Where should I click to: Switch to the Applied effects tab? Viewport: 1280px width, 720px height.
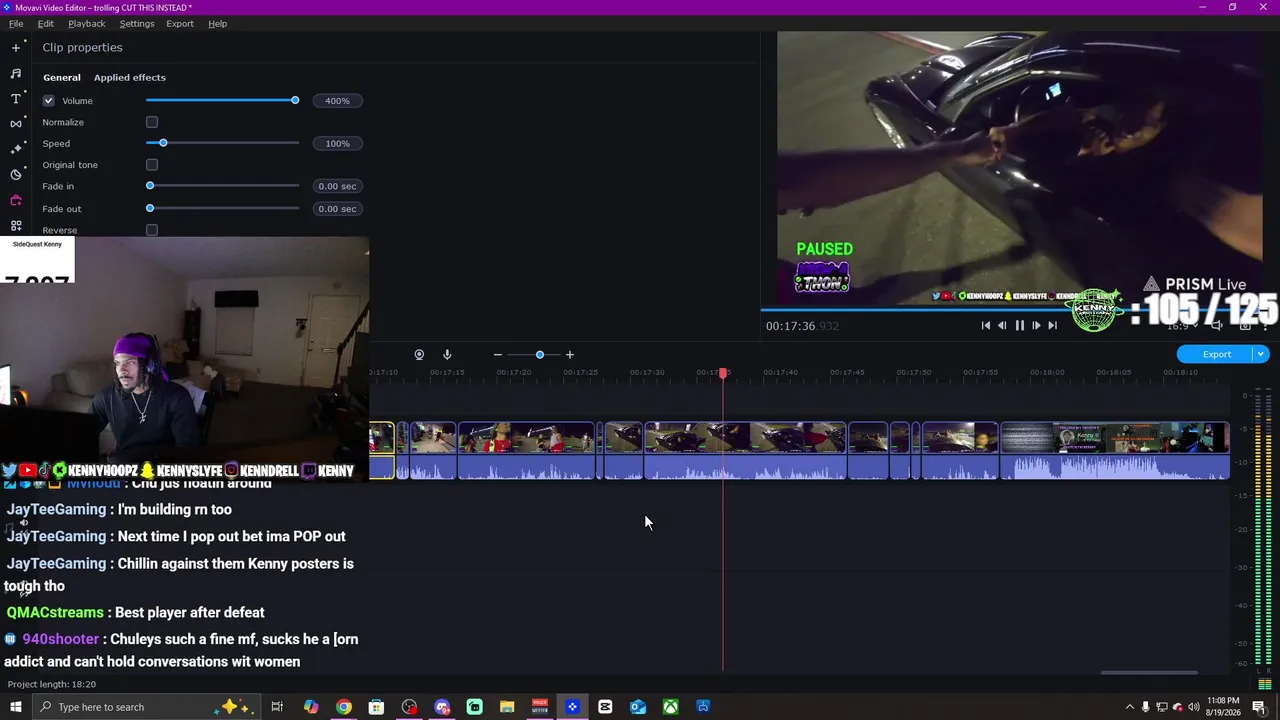tap(130, 78)
